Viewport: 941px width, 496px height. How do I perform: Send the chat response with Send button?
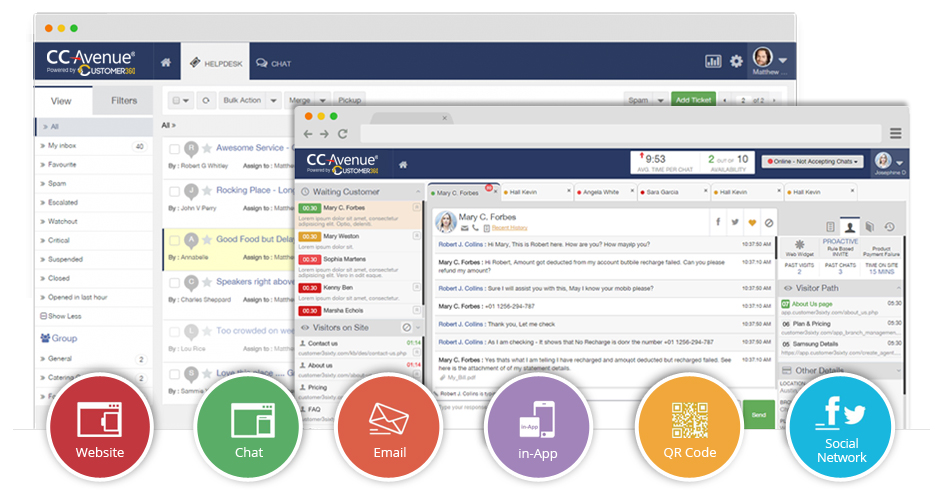coord(759,415)
